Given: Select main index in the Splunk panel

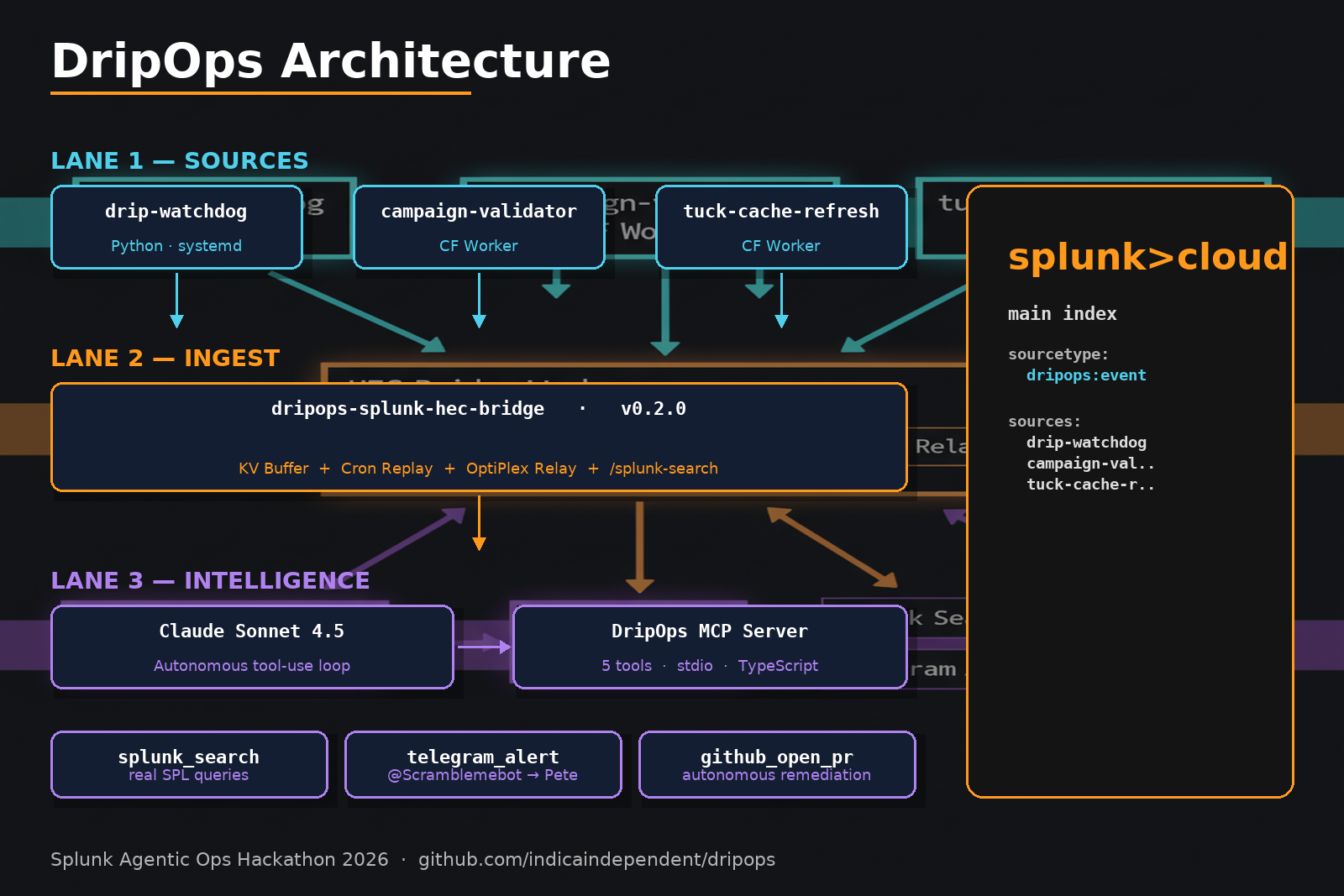Looking at the screenshot, I should (x=1063, y=314).
